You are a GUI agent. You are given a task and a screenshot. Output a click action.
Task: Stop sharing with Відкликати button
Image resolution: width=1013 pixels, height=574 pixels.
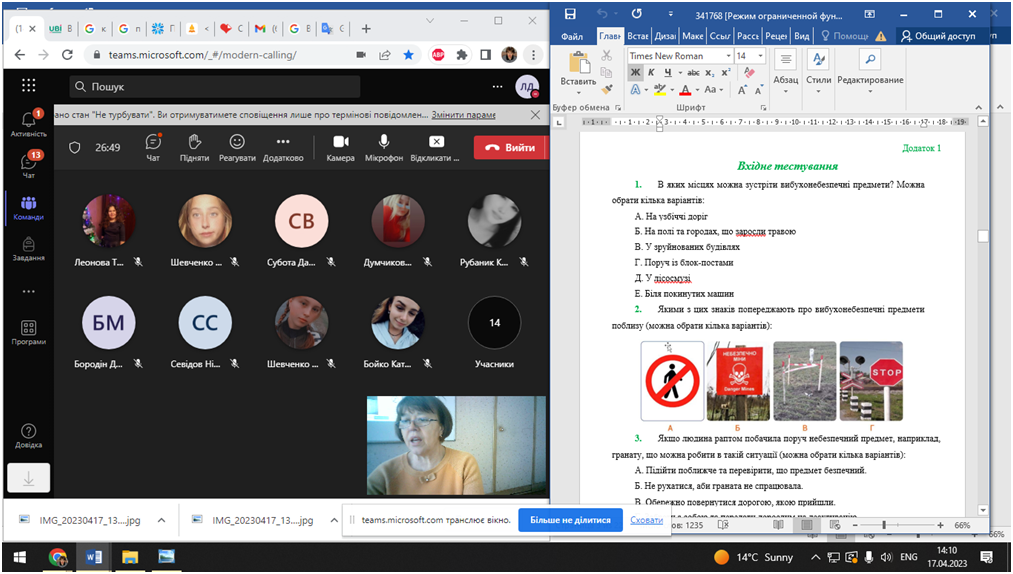(x=435, y=147)
